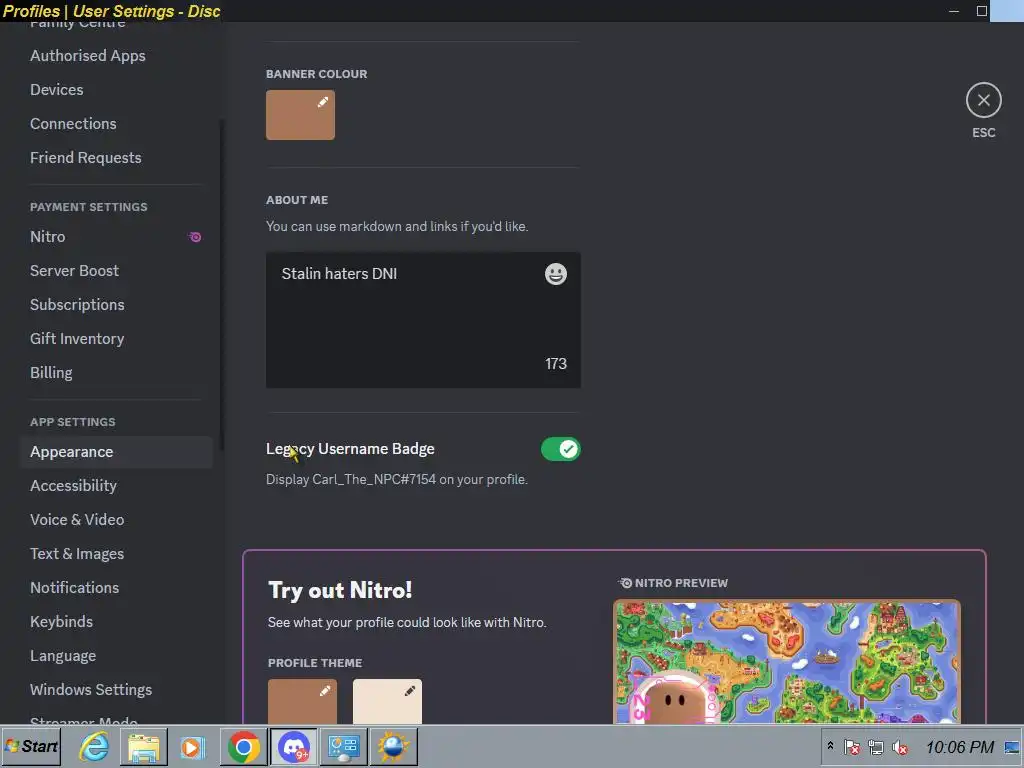Open file explorer folder on taskbar
This screenshot has height=768, width=1024.
[144, 746]
